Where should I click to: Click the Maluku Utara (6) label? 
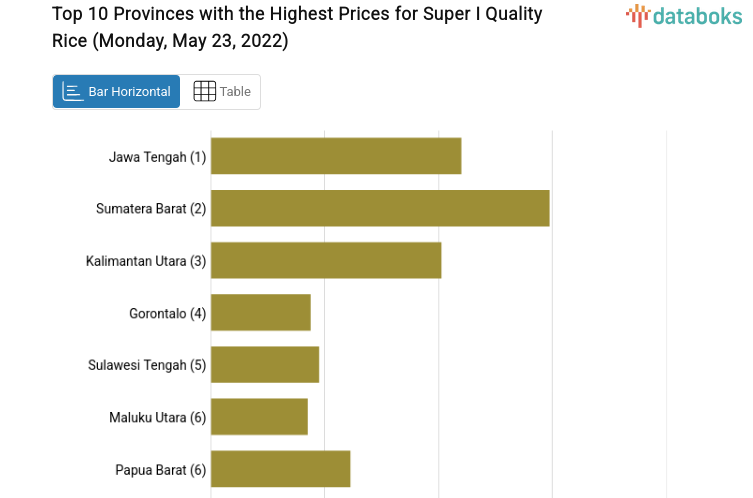[x=157, y=417]
